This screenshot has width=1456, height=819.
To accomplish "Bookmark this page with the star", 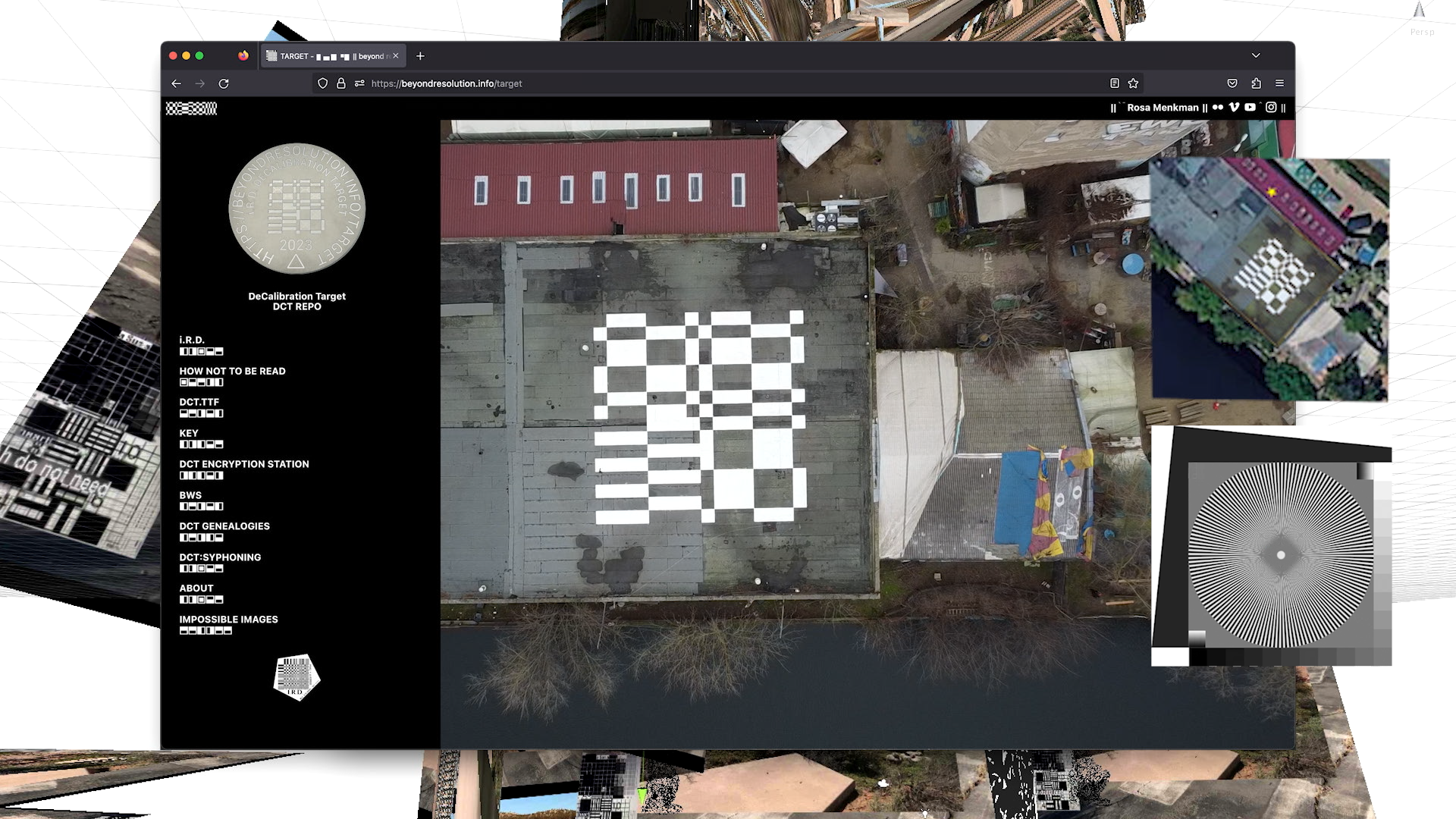I will coord(1133,83).
